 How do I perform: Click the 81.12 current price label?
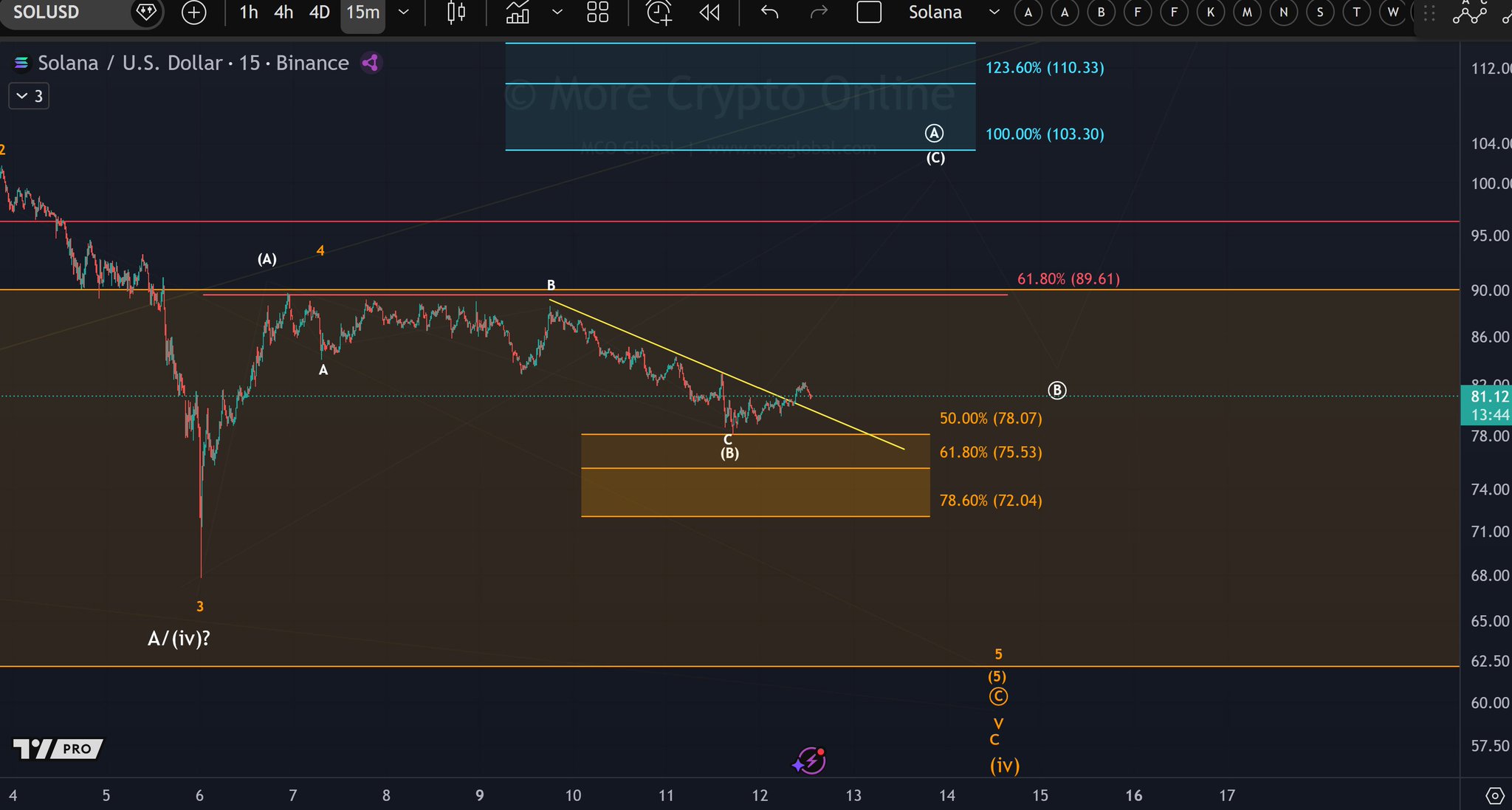tap(1489, 397)
